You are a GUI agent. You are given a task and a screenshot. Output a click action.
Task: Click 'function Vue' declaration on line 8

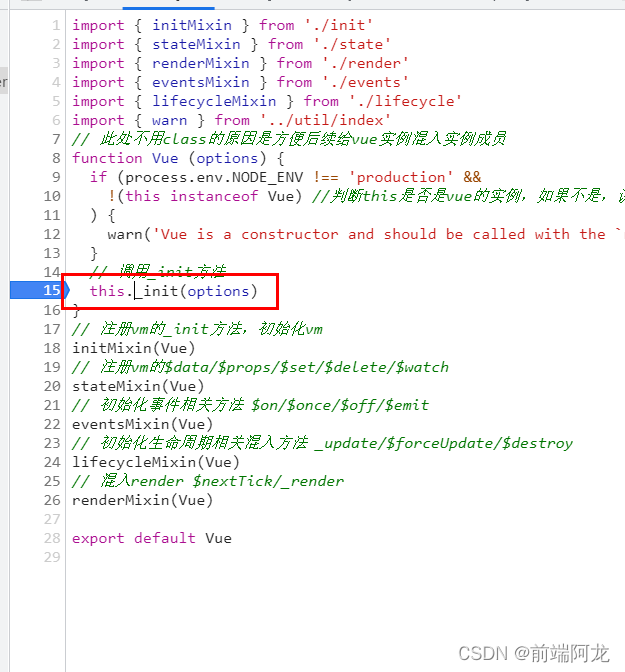(125, 158)
